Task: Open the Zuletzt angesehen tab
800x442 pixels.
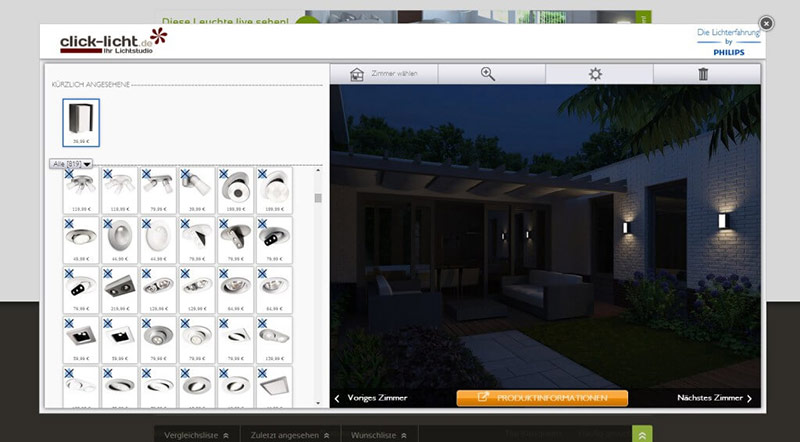Action: (290, 436)
